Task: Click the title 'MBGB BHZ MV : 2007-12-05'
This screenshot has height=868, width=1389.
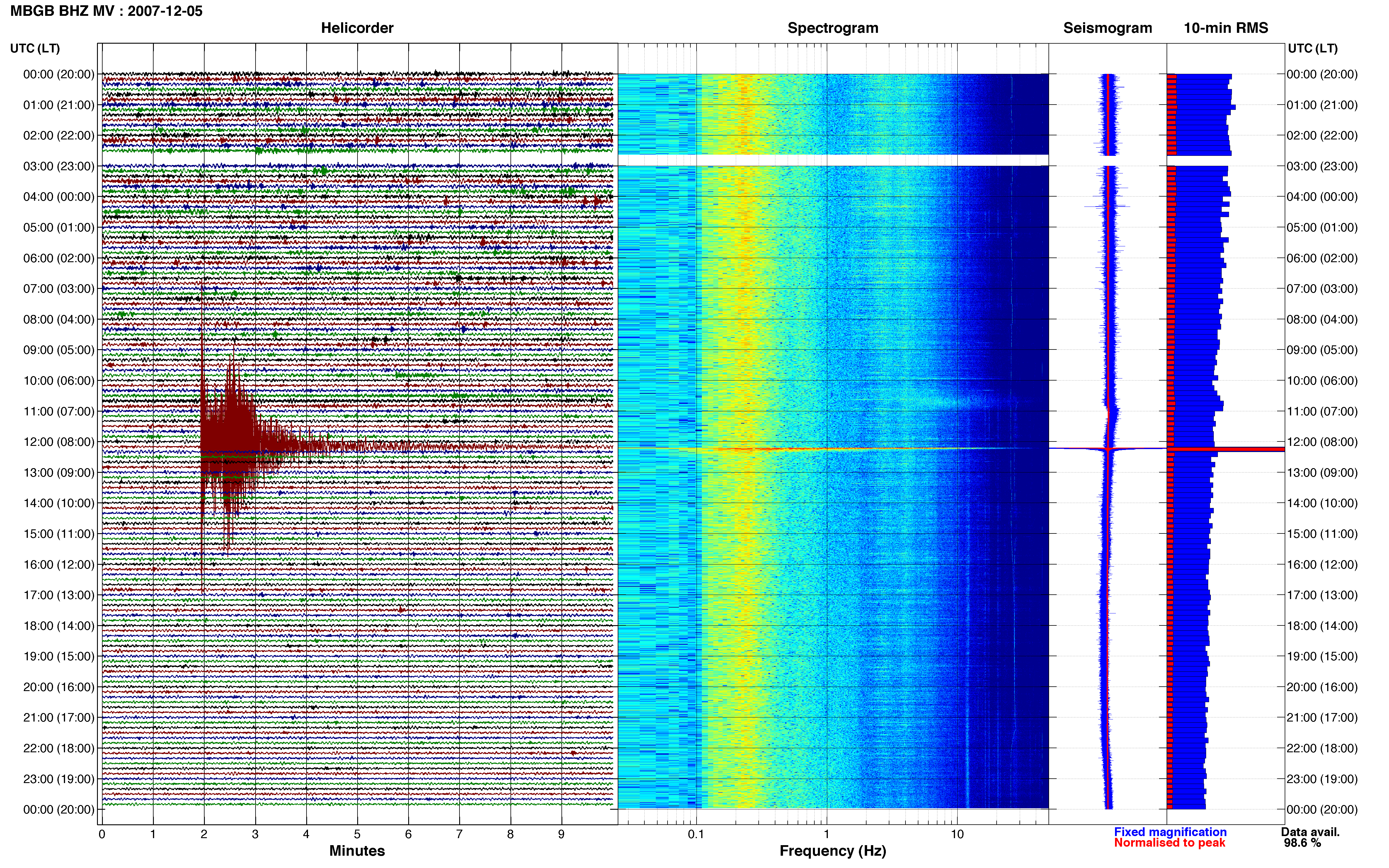Action: [x=106, y=11]
